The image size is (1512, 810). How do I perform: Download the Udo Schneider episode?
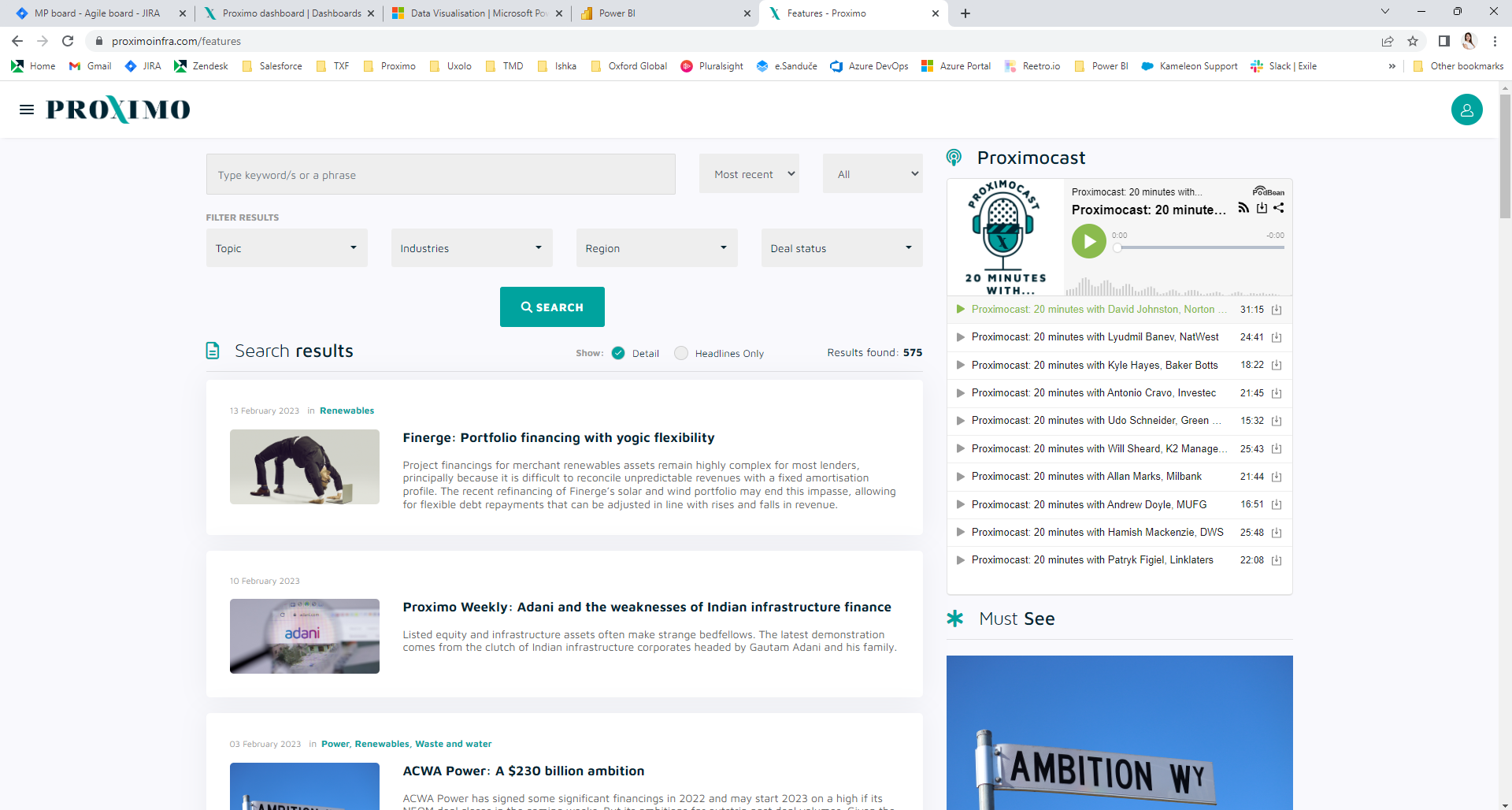pyautogui.click(x=1277, y=421)
